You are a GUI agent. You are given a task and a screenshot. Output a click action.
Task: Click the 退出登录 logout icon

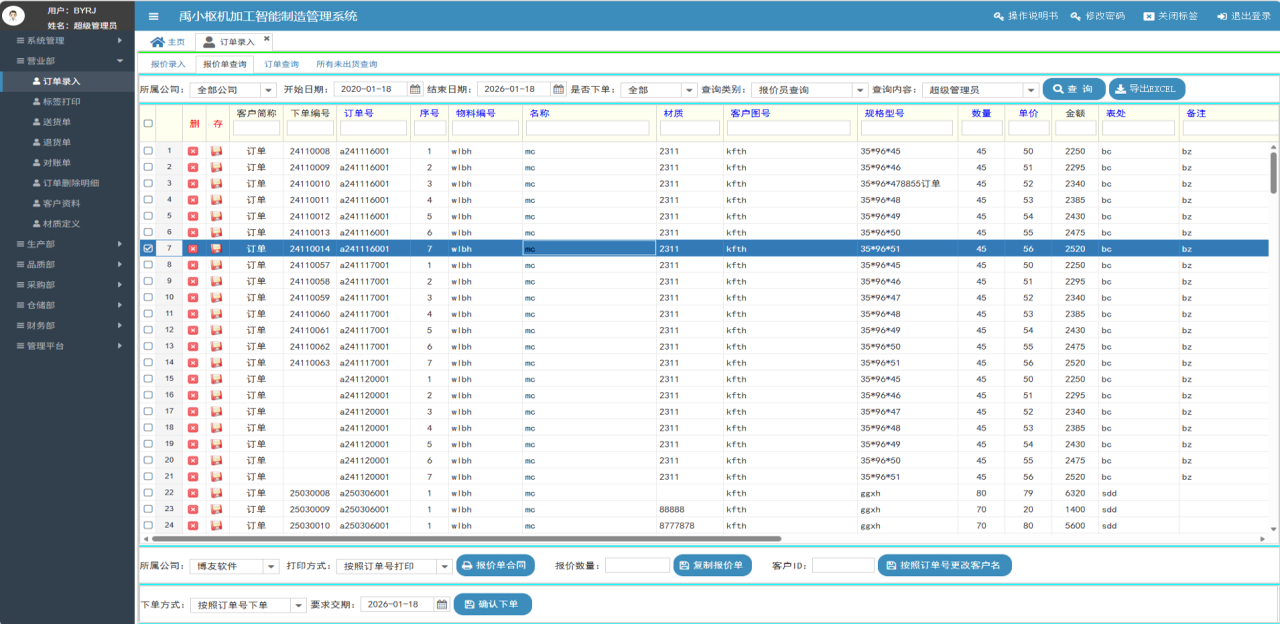coord(1221,16)
